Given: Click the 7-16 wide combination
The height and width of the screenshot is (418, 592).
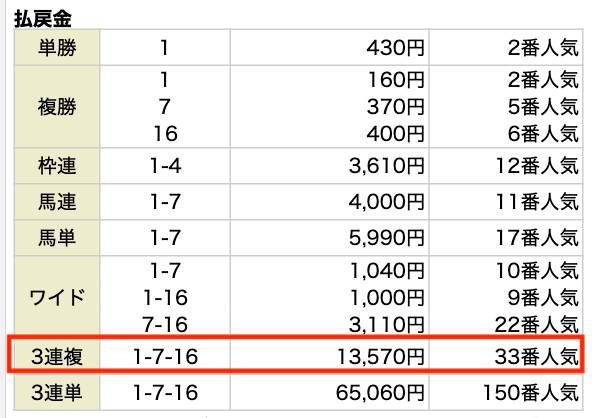Looking at the screenshot, I should [x=165, y=325].
